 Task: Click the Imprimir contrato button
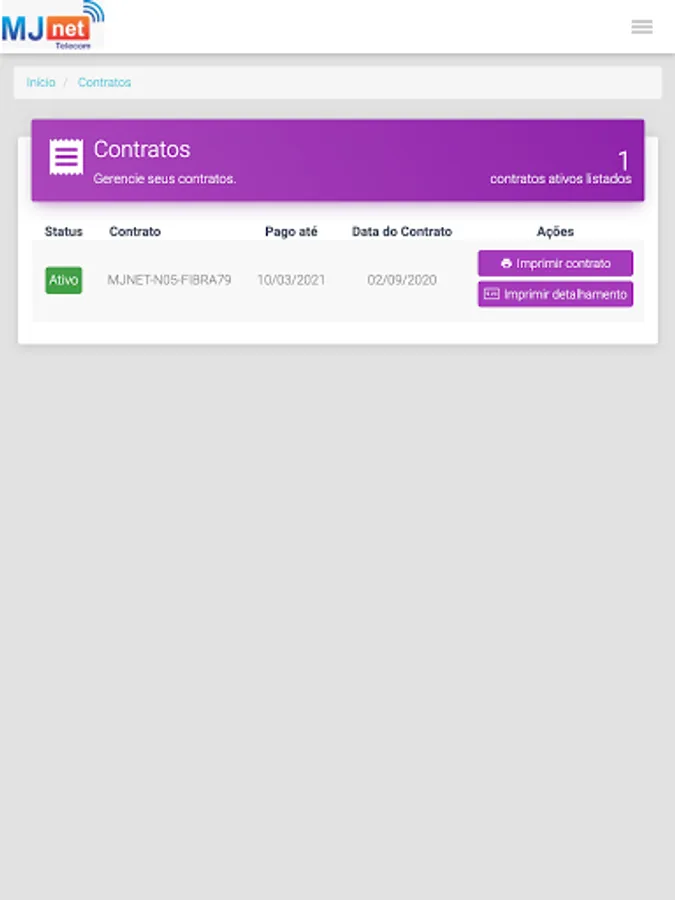555,263
